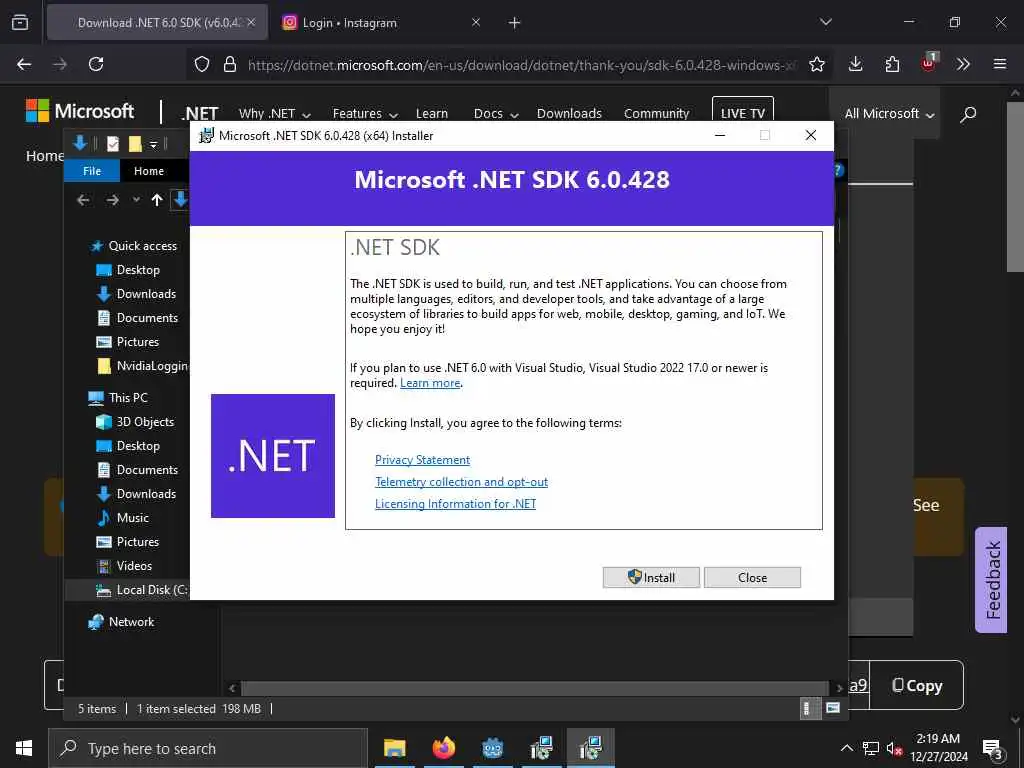
Task: Open File Explorer recent locations dropdown
Action: pos(136,200)
